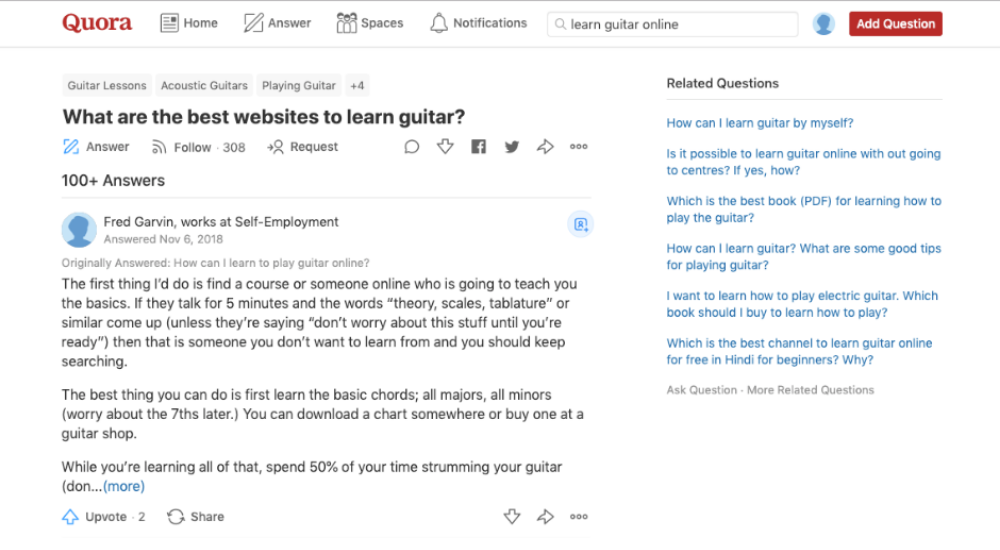This screenshot has height=550, width=1000.
Task: Follow this question
Action: pyautogui.click(x=198, y=147)
